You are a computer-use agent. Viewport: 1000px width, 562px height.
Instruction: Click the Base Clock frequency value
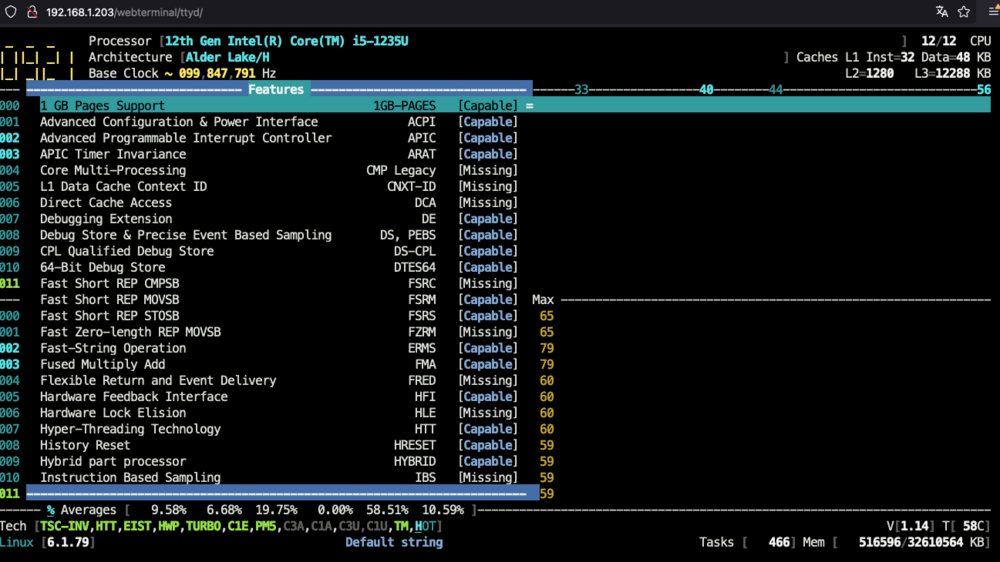[217, 73]
